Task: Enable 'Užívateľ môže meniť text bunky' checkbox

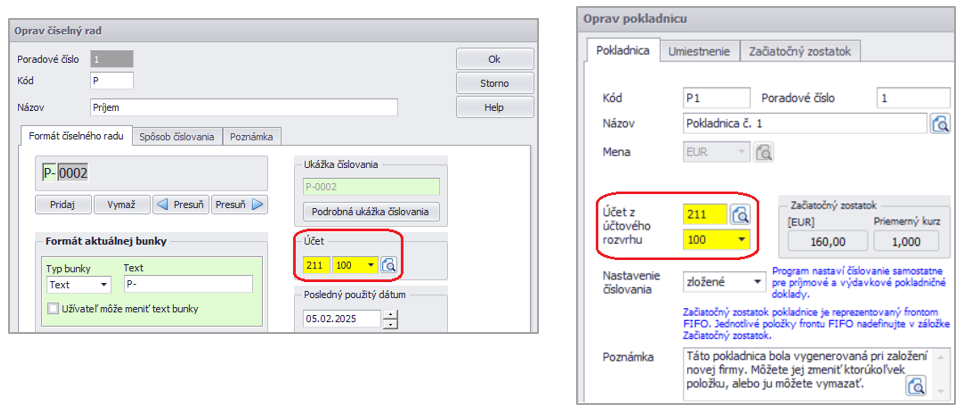Action: click(54, 310)
